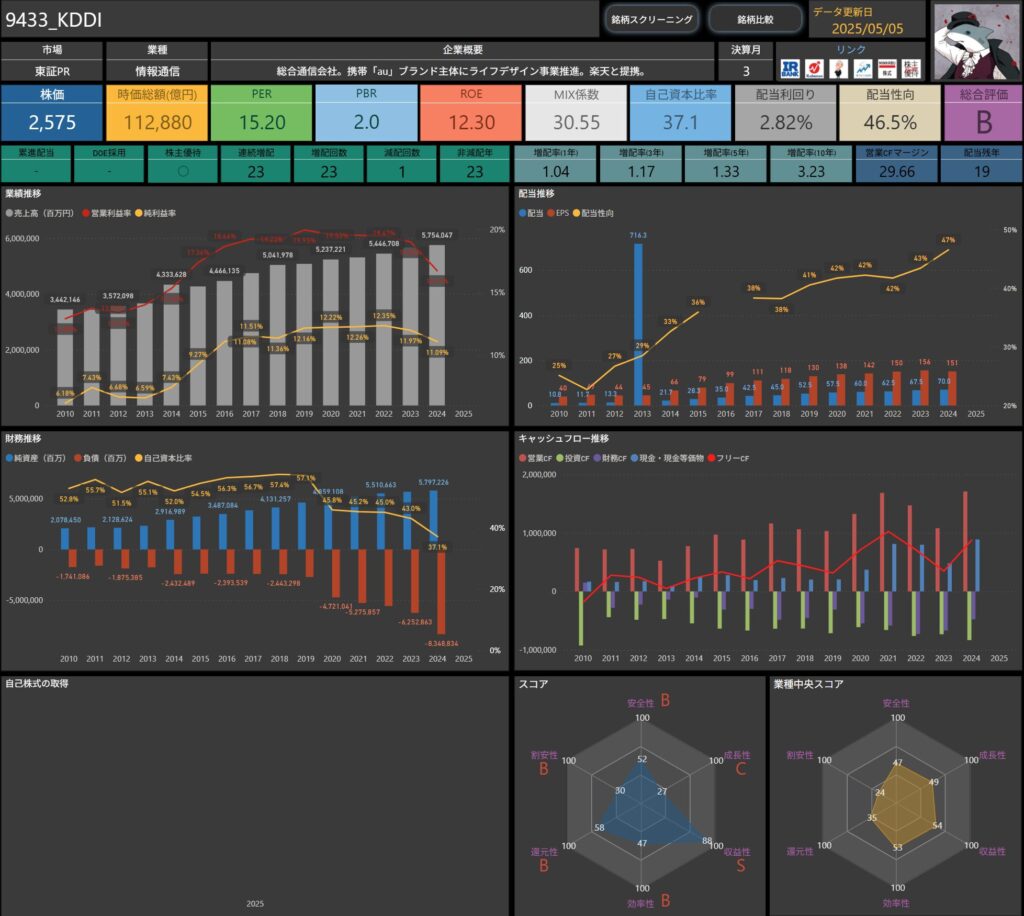Screen dimensions: 1024x916
Task: Click the 増配率(5年) value 1.33
Action: point(726,172)
